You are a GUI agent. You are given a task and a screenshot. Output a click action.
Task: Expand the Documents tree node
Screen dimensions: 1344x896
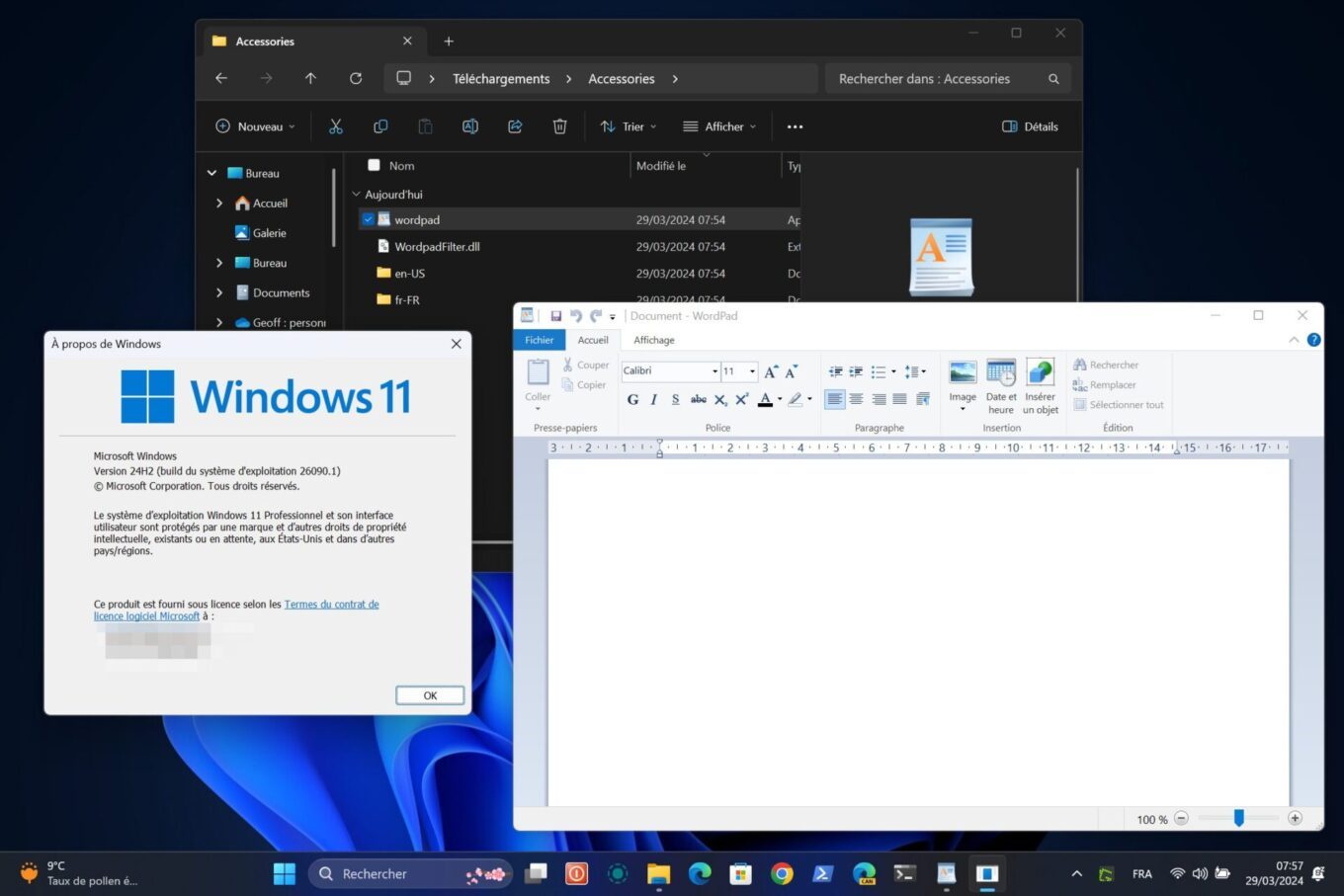click(x=219, y=292)
